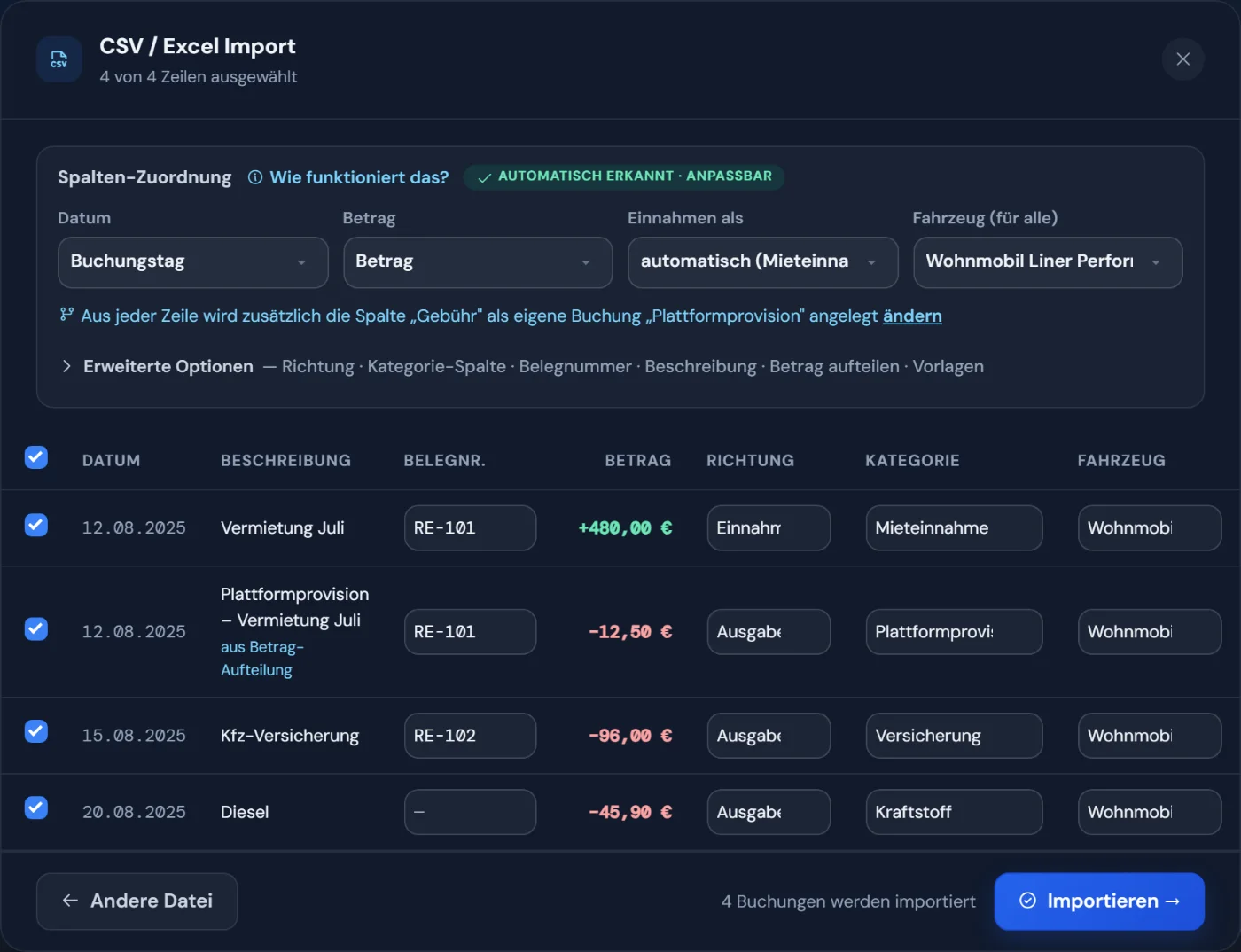The image size is (1241, 952).
Task: Click the Automatisch erkannt · Anpassbar badge
Action: [624, 176]
